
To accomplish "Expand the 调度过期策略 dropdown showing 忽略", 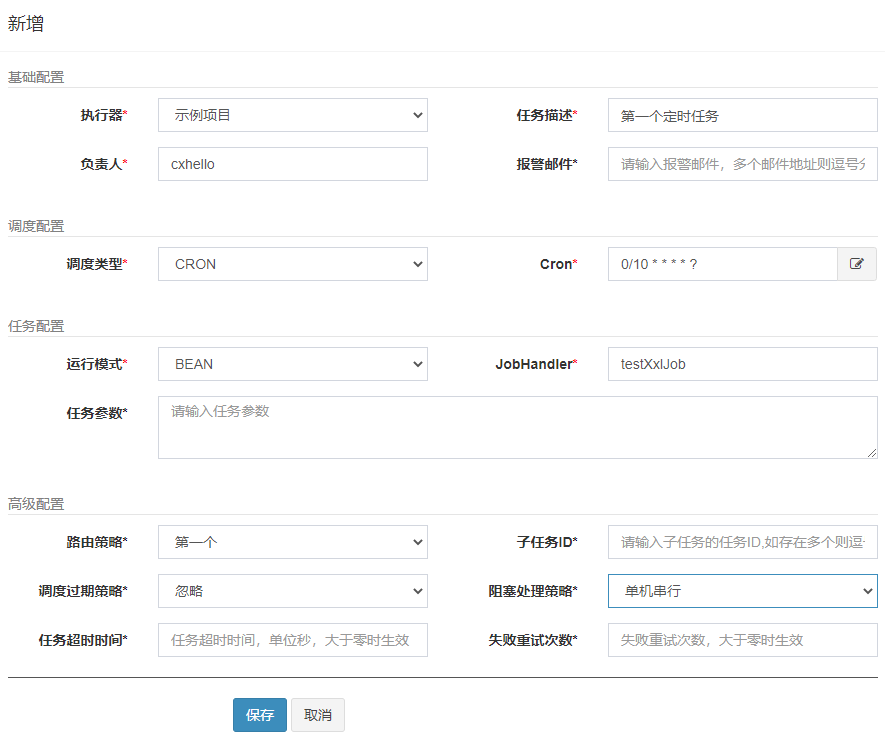I will coord(293,591).
